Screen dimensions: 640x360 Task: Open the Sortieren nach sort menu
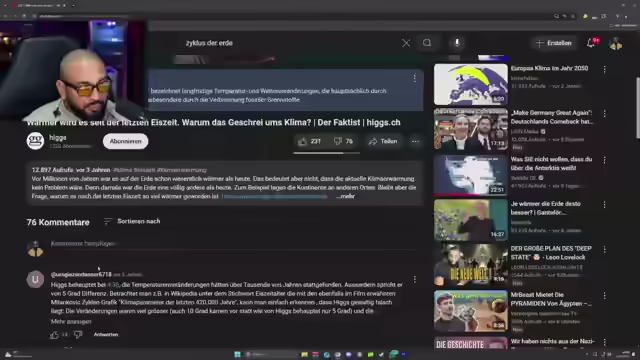[132, 221]
